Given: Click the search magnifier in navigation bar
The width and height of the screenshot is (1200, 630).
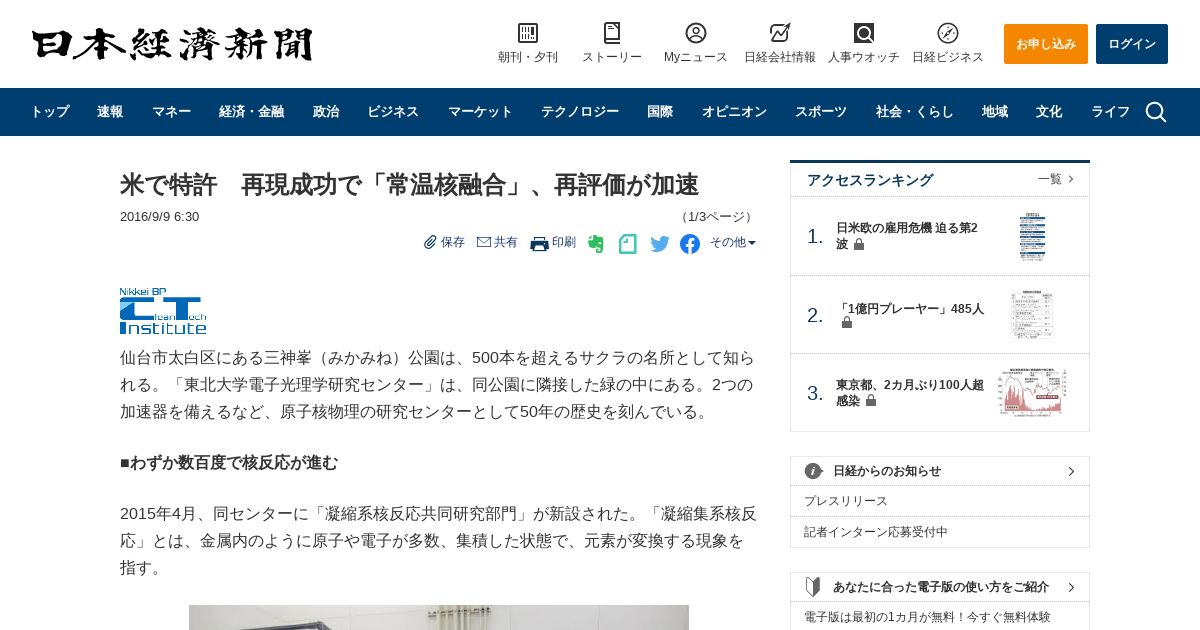Looking at the screenshot, I should (x=1156, y=112).
